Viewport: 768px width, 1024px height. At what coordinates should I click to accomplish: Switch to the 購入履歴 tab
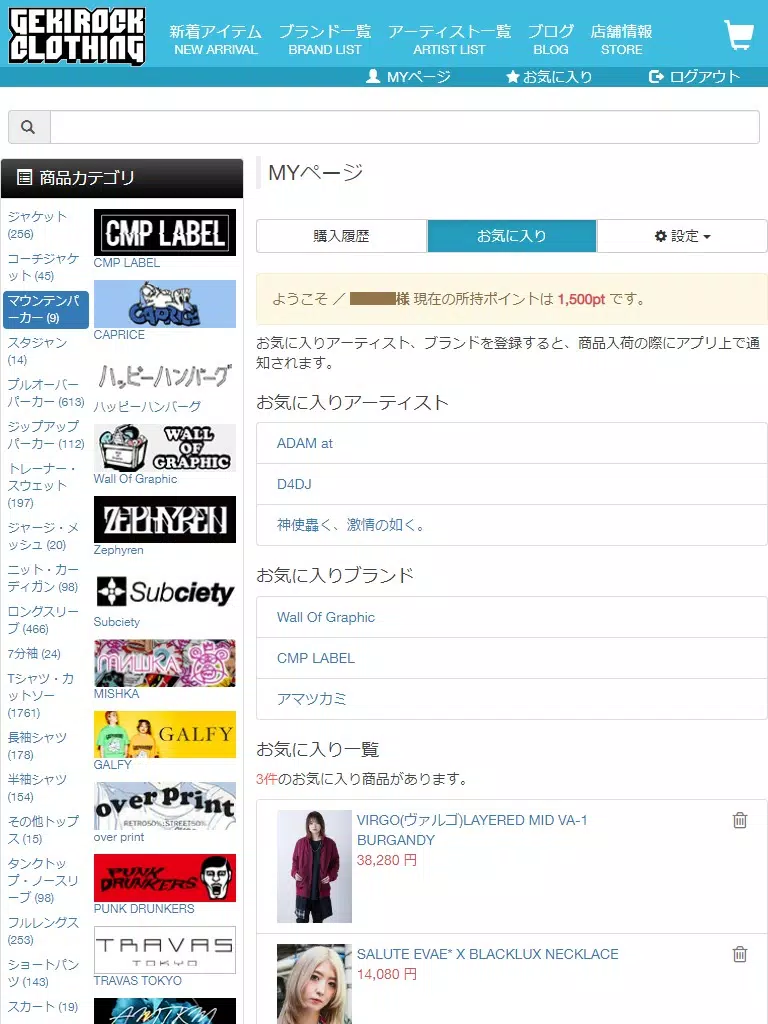tap(342, 236)
